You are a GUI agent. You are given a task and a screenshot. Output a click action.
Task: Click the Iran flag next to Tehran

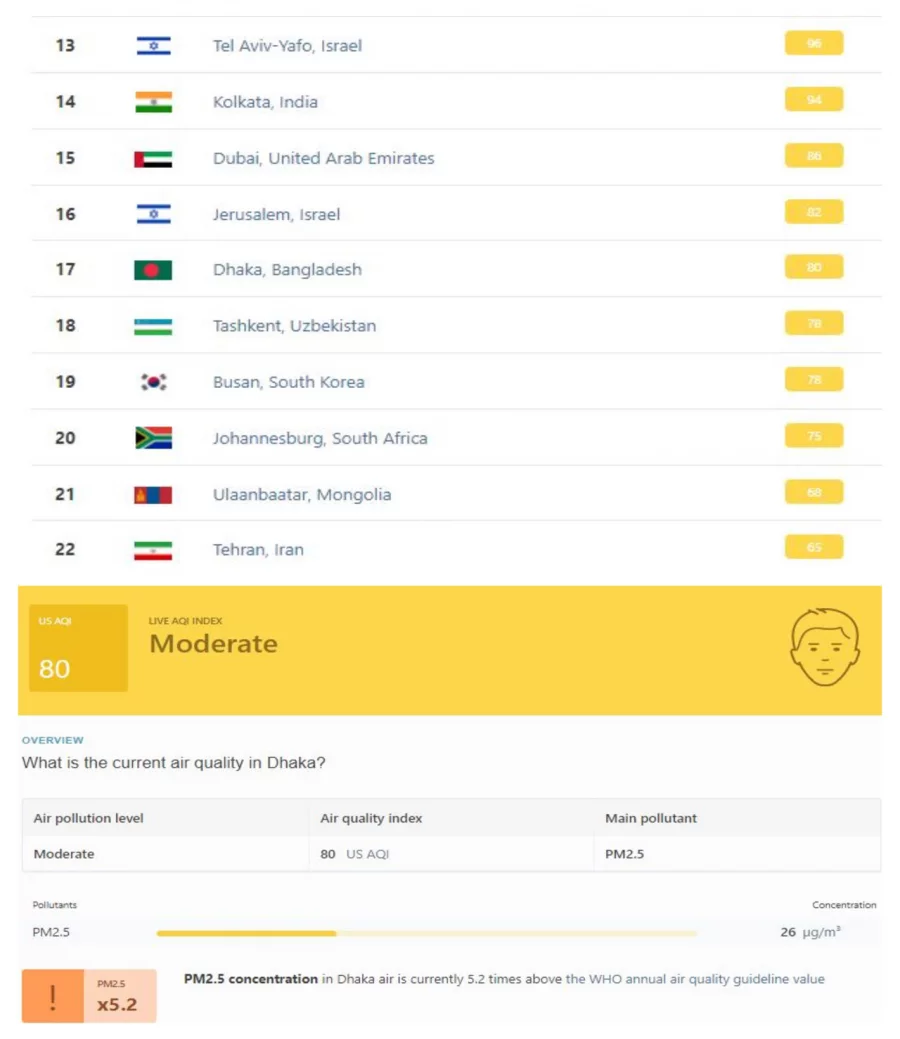tap(152, 549)
